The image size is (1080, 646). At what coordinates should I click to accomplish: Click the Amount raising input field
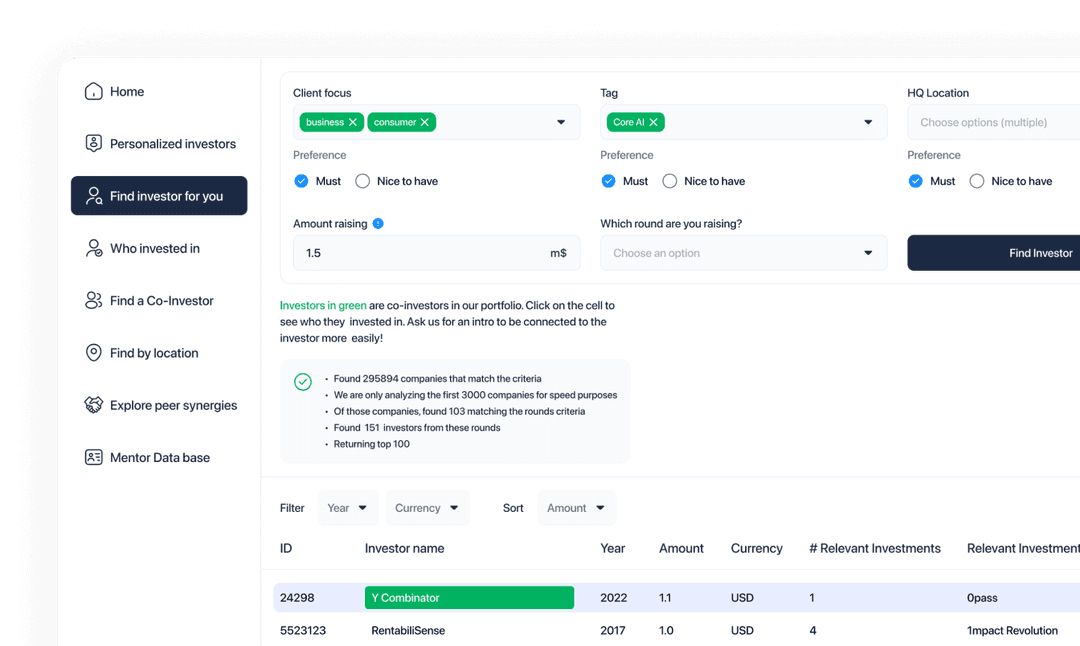point(420,253)
